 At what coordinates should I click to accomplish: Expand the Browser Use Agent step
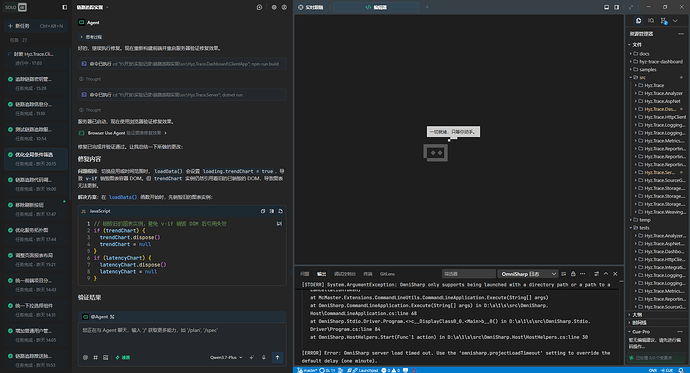pyautogui.click(x=123, y=133)
